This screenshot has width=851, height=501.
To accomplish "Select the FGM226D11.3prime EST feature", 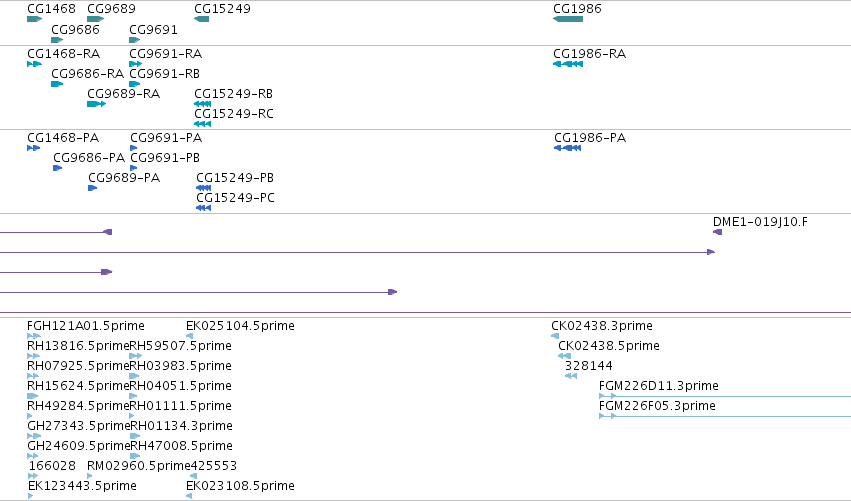I will click(x=725, y=396).
